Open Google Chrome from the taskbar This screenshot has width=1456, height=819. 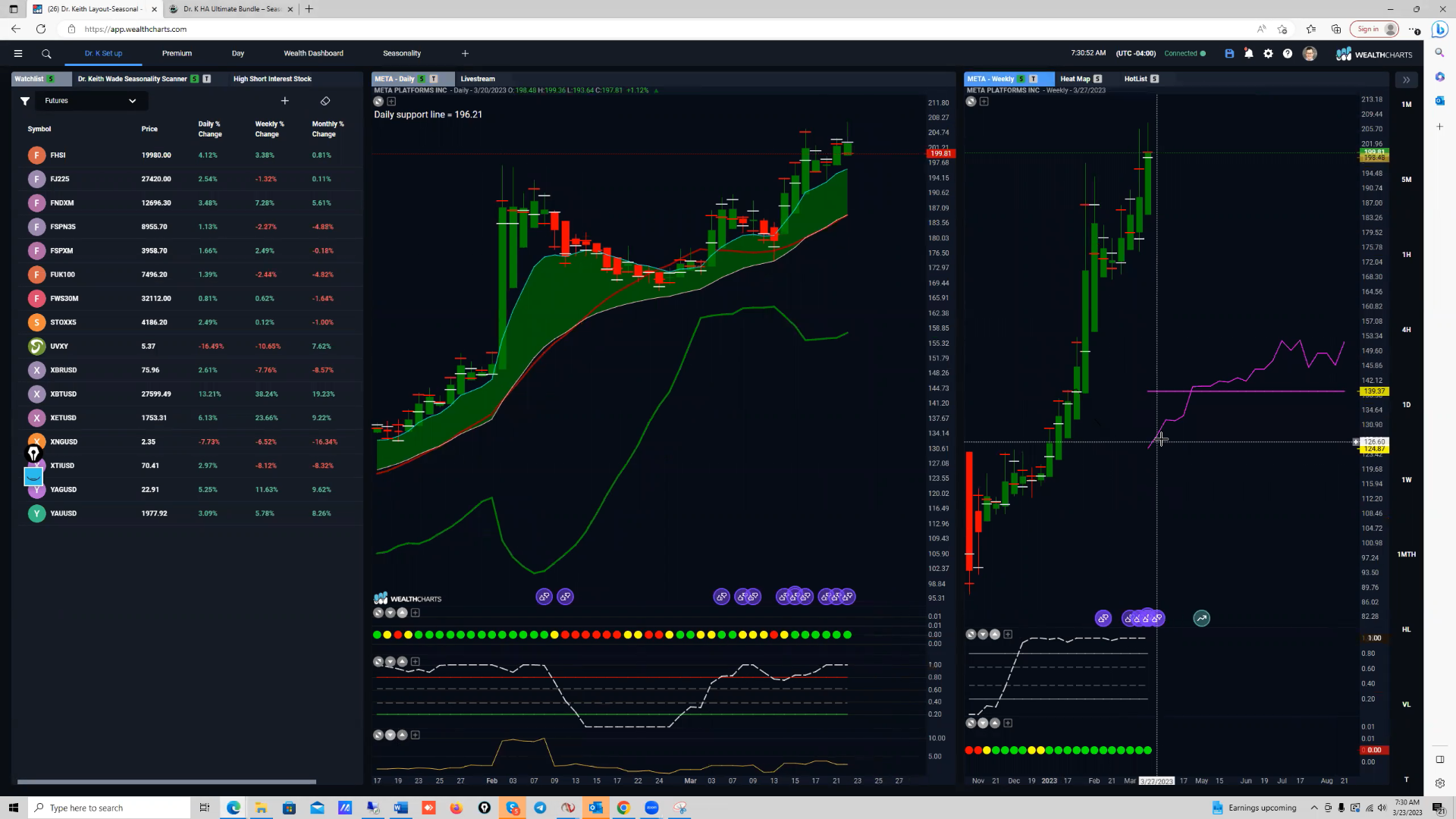pyautogui.click(x=623, y=808)
